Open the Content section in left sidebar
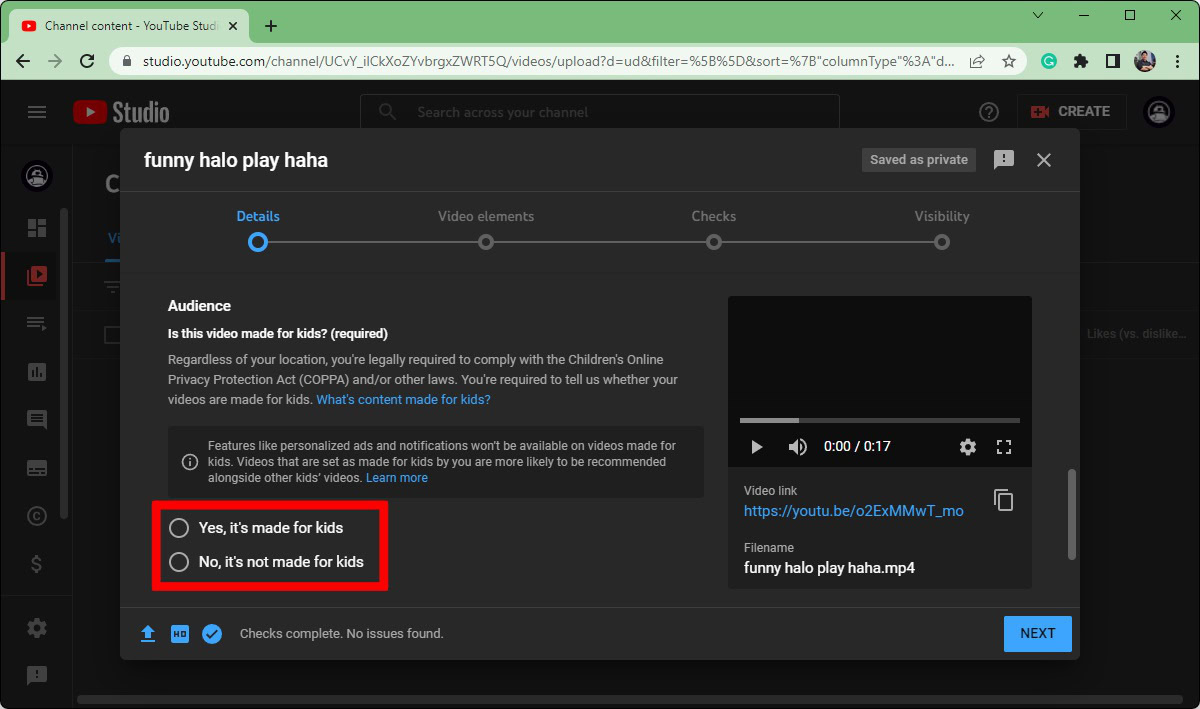The width and height of the screenshot is (1200, 709). (37, 275)
